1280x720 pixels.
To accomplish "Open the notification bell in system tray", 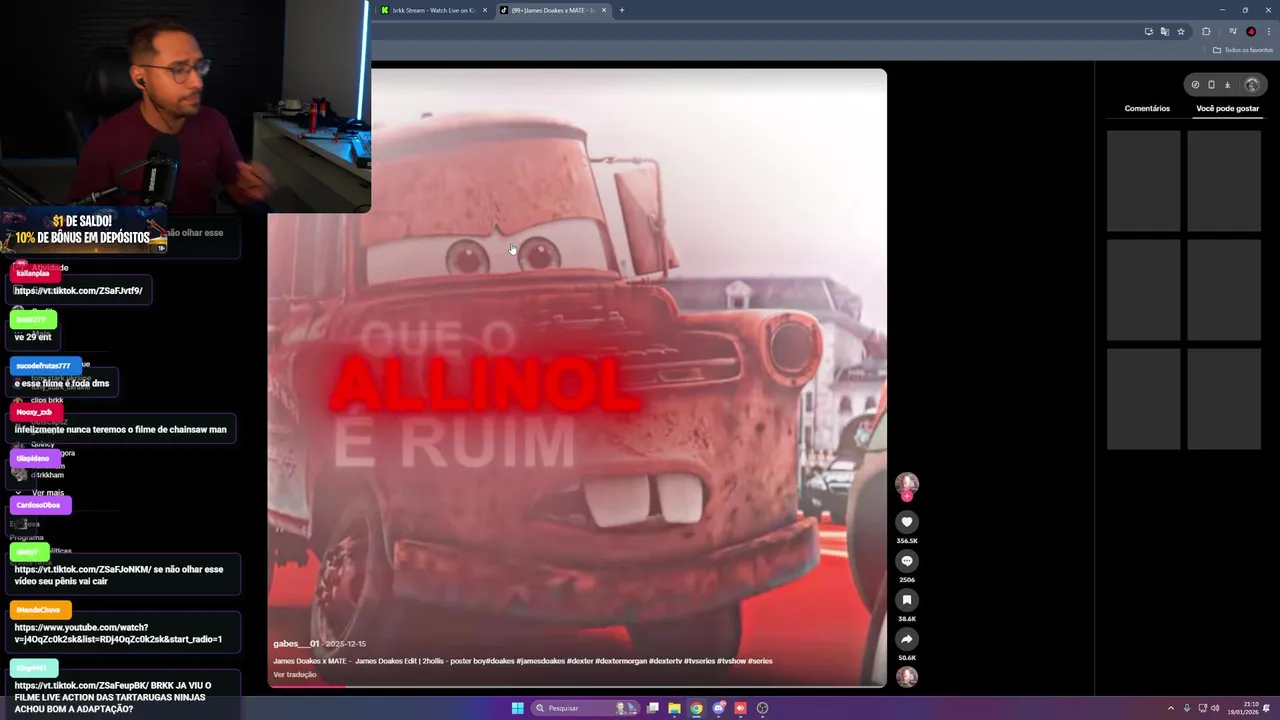I will [1267, 708].
